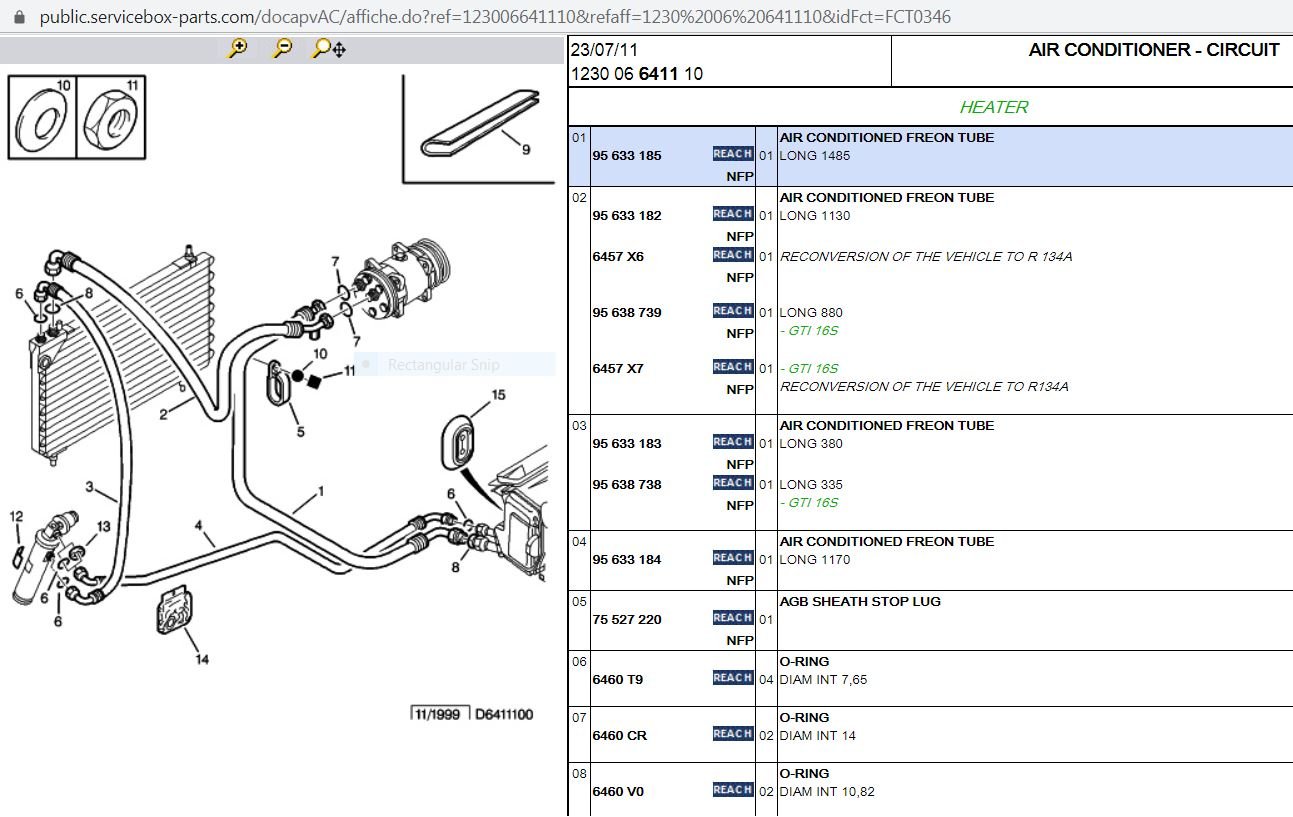The height and width of the screenshot is (817, 1293).
Task: Select the hex nut thumbnail labeled 11
Action: [x=109, y=116]
